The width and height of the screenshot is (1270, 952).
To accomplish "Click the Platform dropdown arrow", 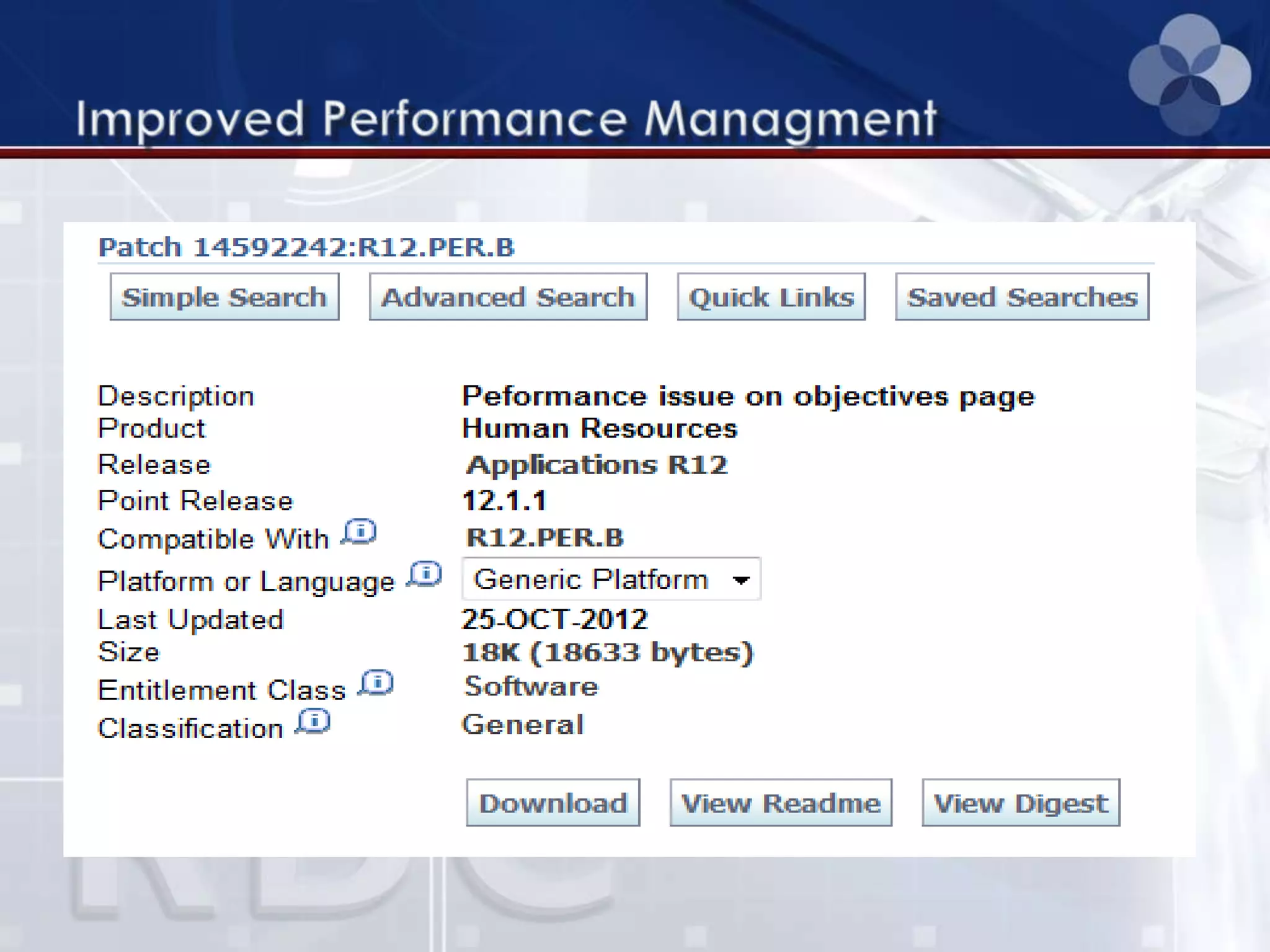I will (x=740, y=580).
